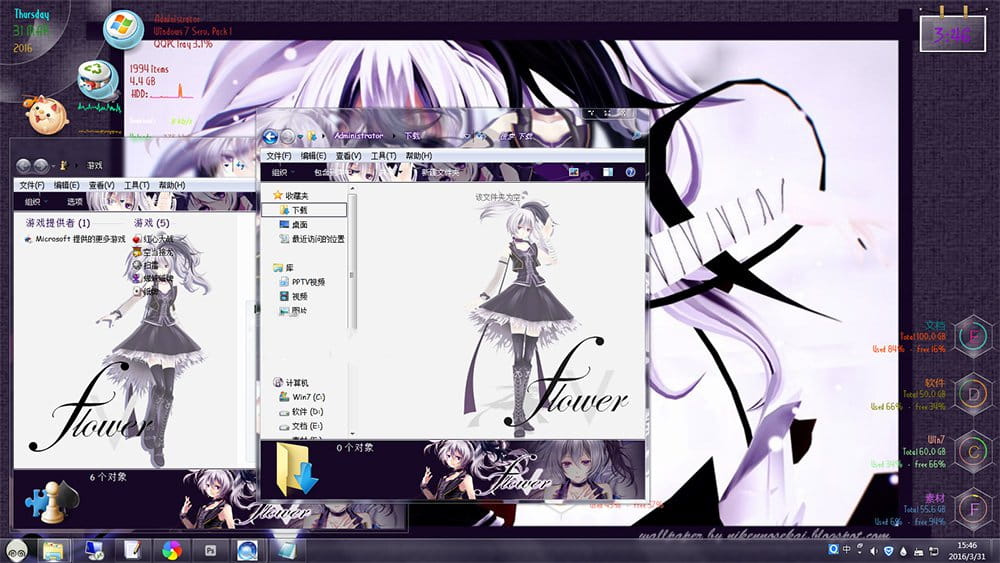Screen dimensions: 1000x563
Task: Open colorful pinwheel app on taskbar
Action: point(172,550)
